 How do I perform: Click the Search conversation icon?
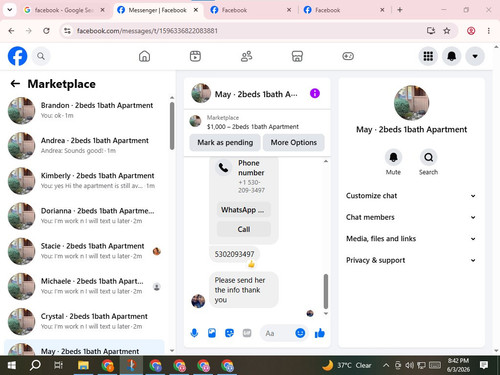[428, 157]
